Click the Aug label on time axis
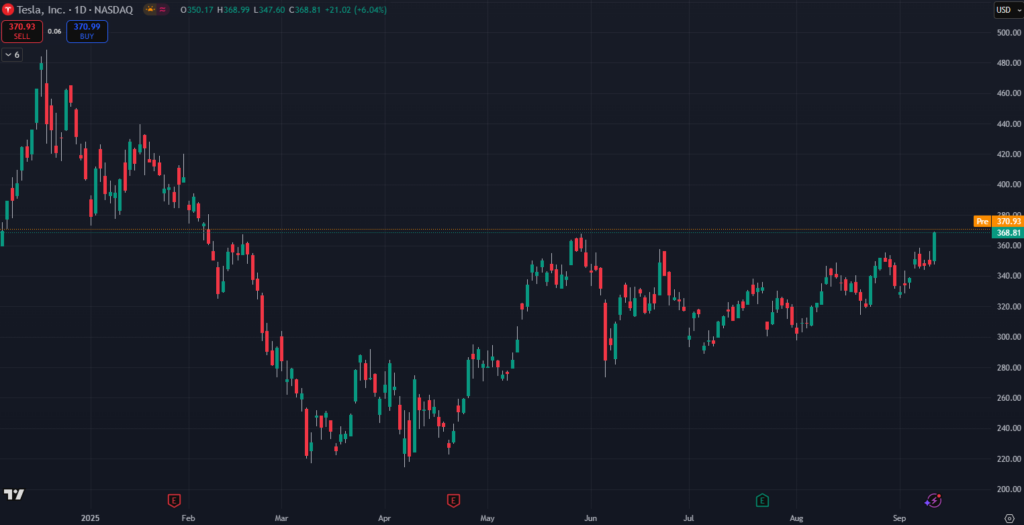Screen dimensions: 1024x525 pos(797,518)
